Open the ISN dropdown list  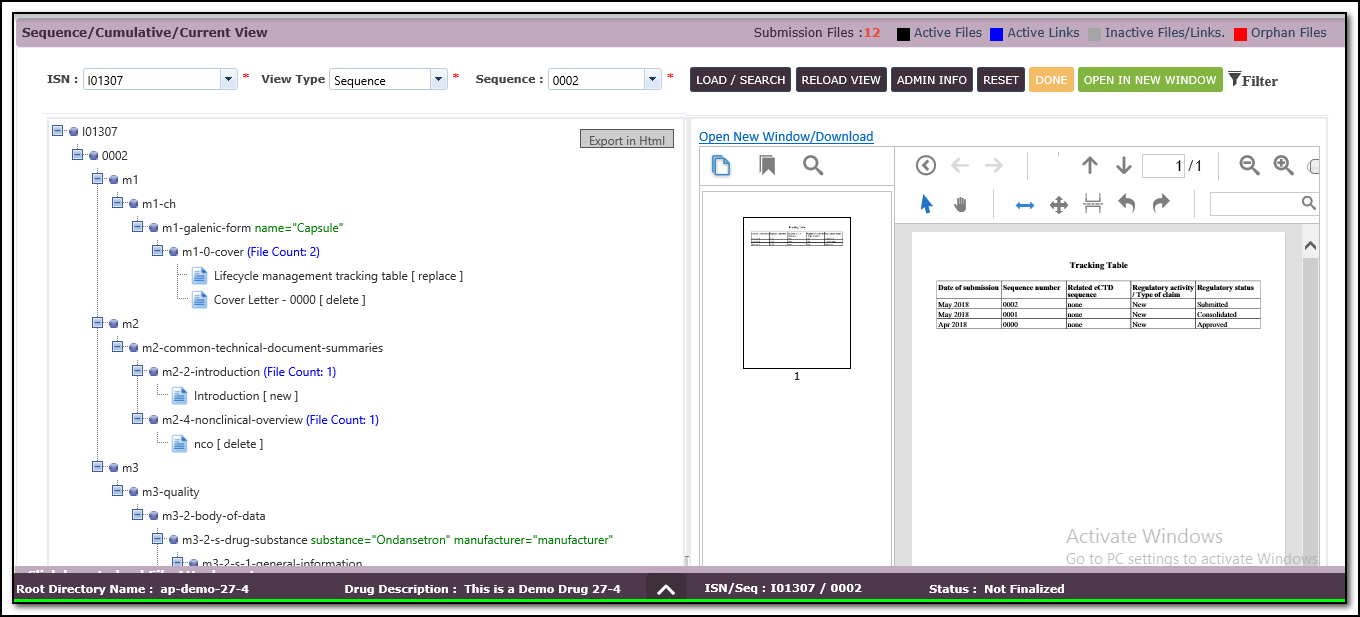228,80
